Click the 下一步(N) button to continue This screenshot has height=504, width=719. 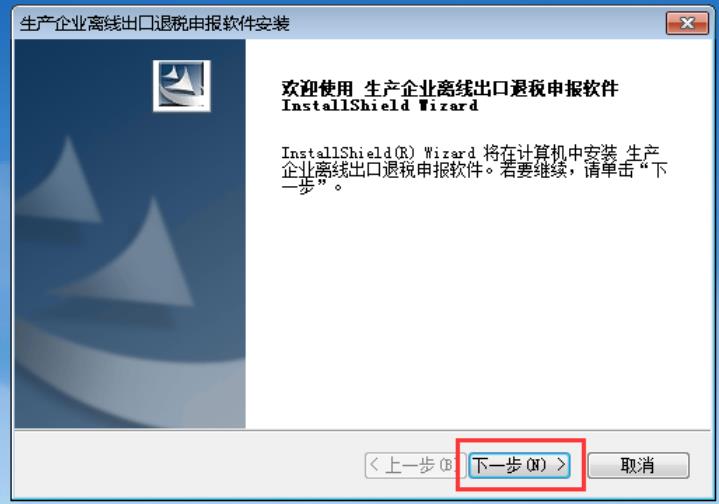[x=519, y=465]
